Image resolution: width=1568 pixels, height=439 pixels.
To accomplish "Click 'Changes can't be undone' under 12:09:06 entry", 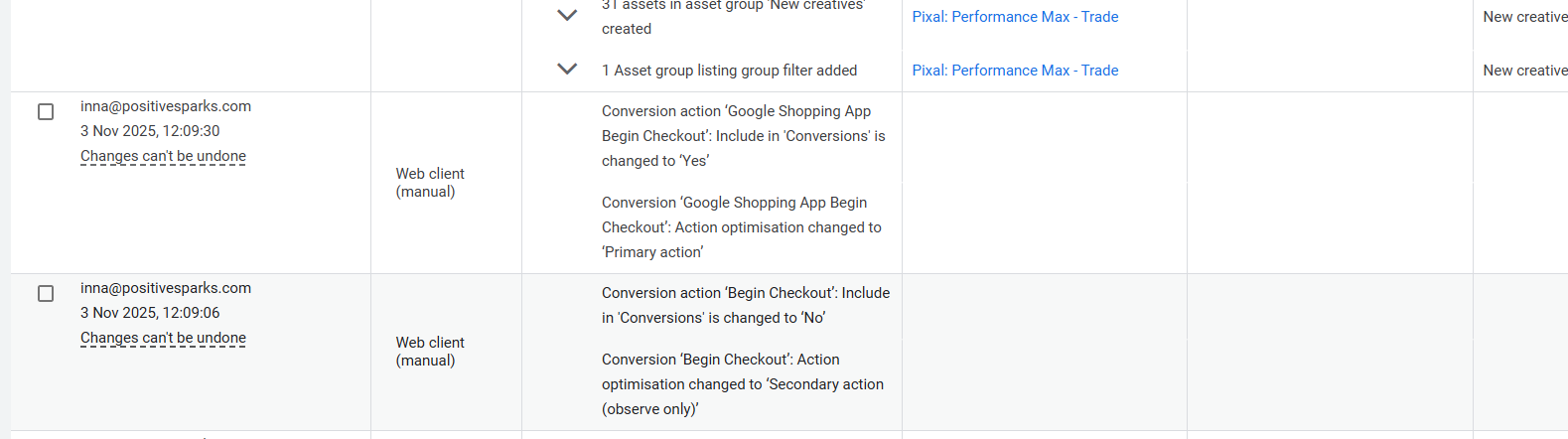I will pos(163,338).
